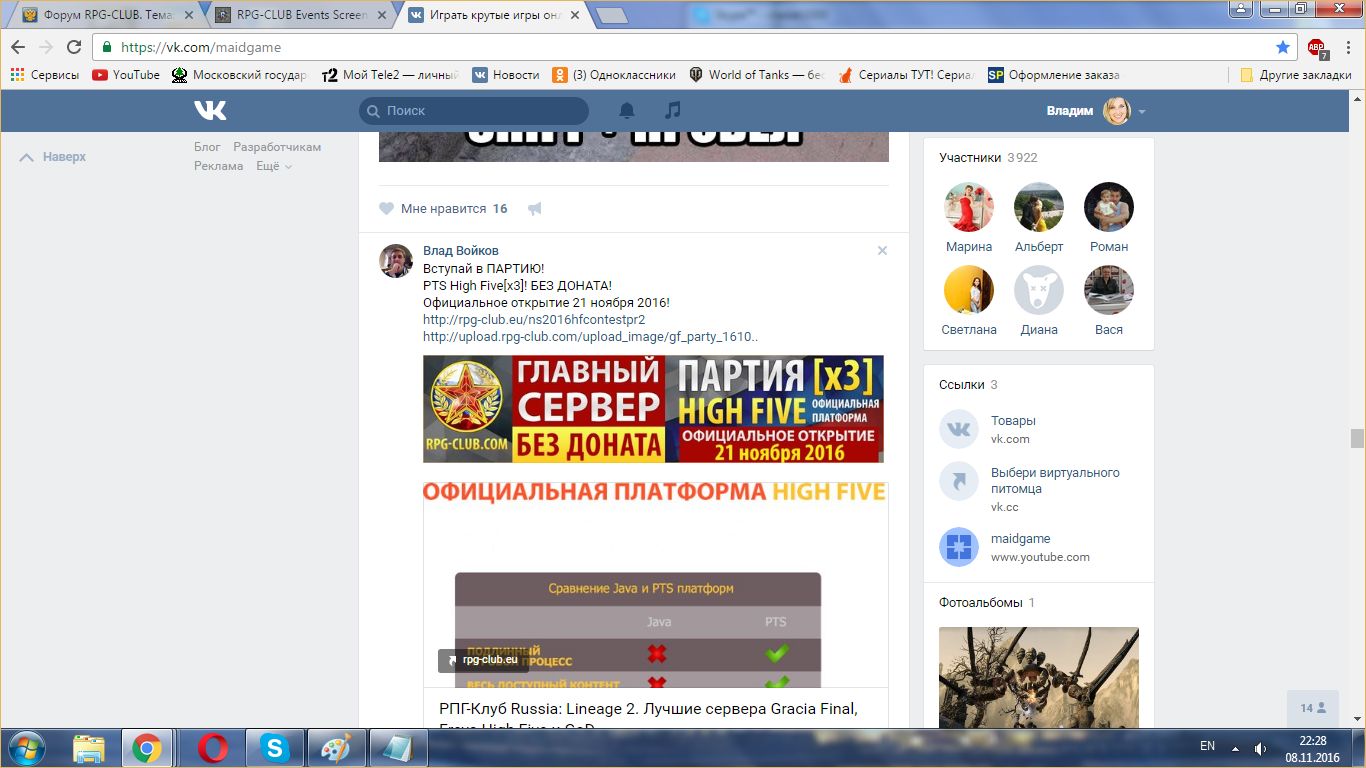Image resolution: width=1366 pixels, height=768 pixels.
Task: Open a new browser tab
Action: coord(611,15)
